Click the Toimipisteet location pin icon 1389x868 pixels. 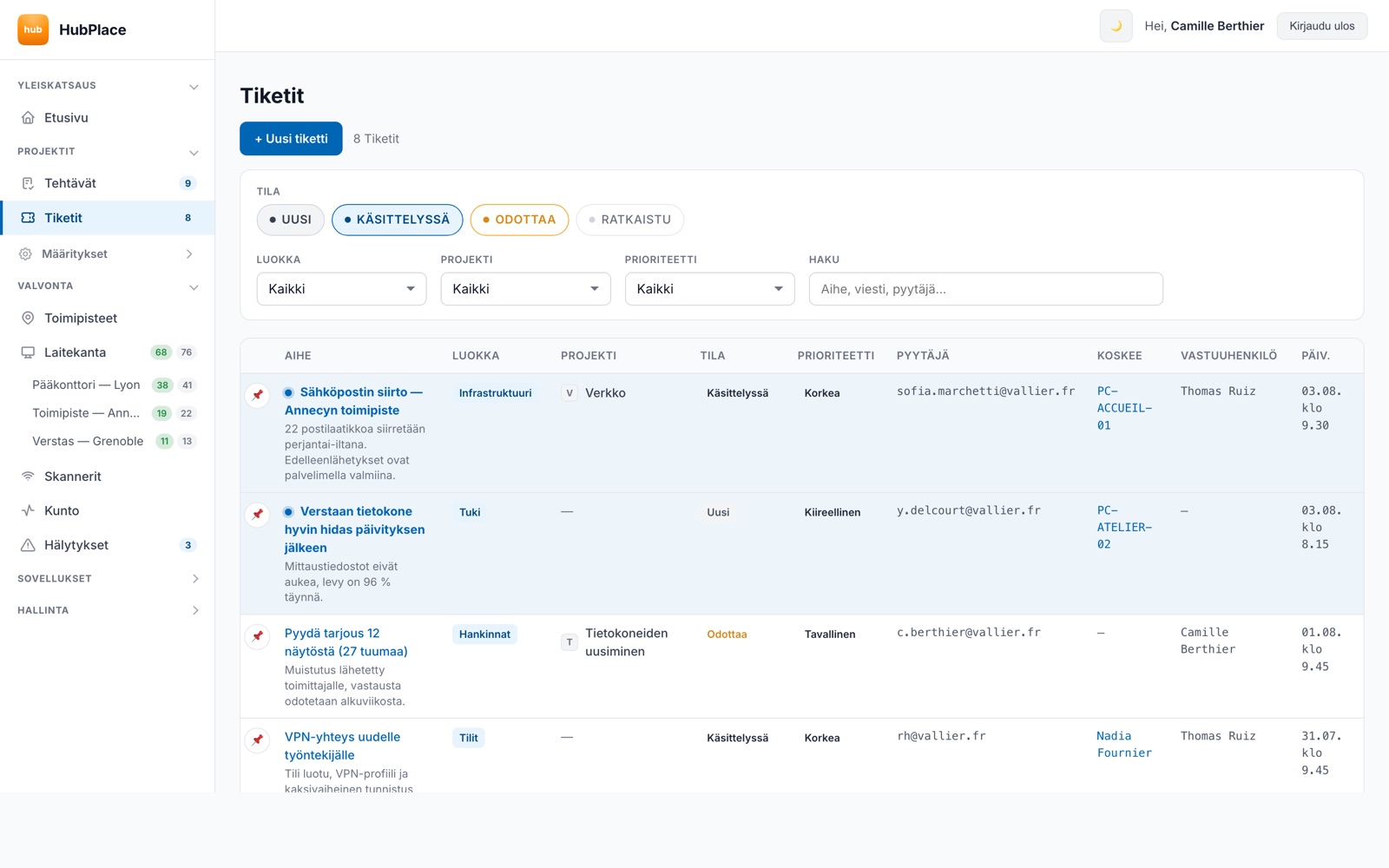tap(28, 319)
